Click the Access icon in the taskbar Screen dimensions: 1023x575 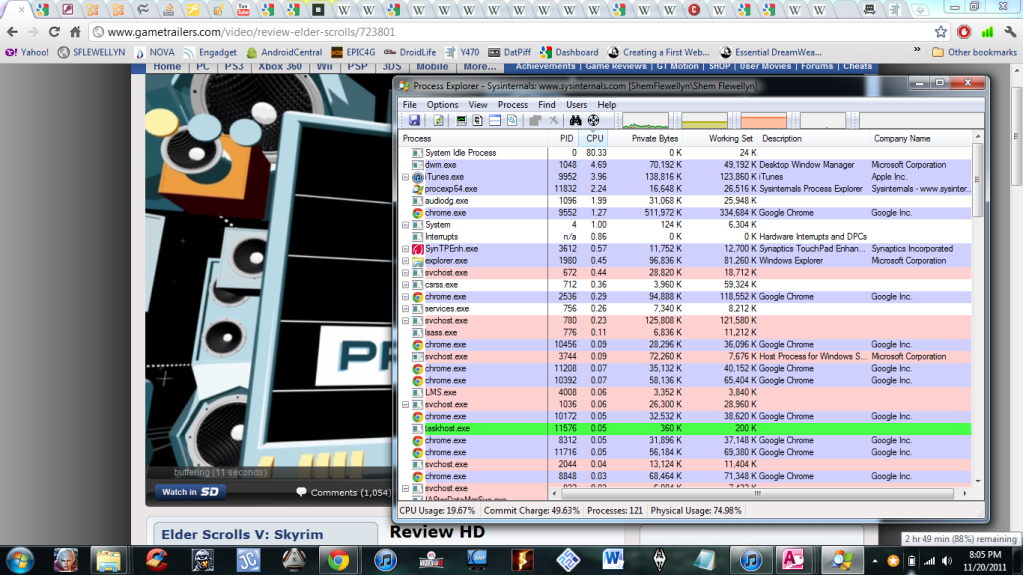point(793,561)
